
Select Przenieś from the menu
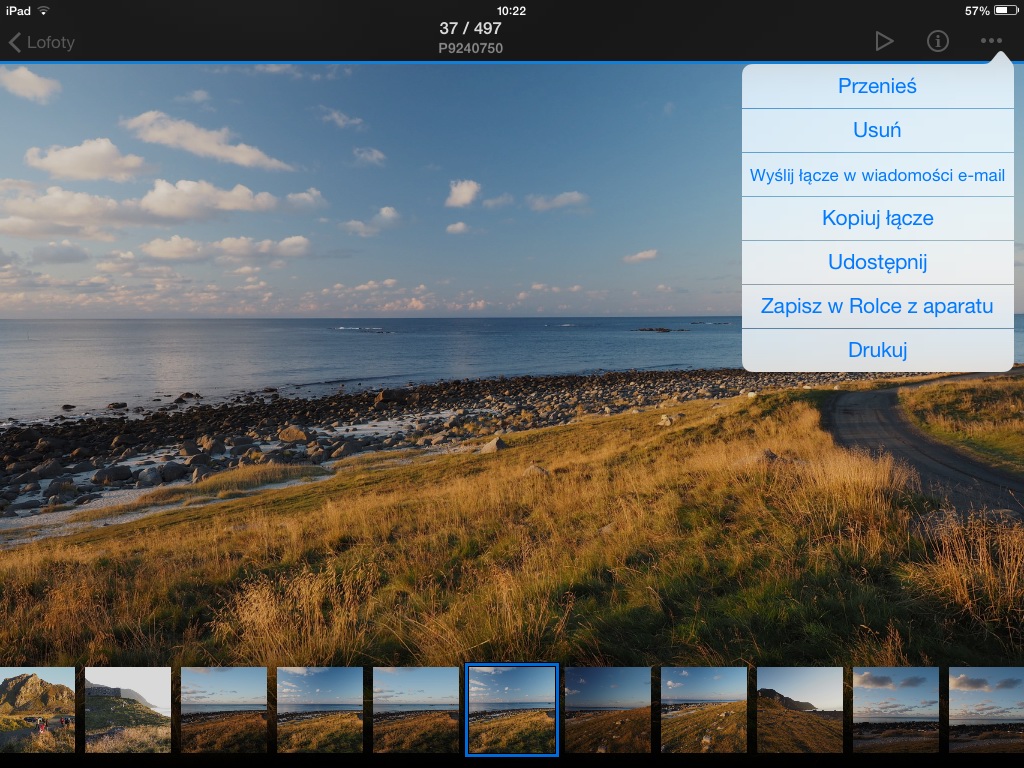pyautogui.click(x=877, y=86)
